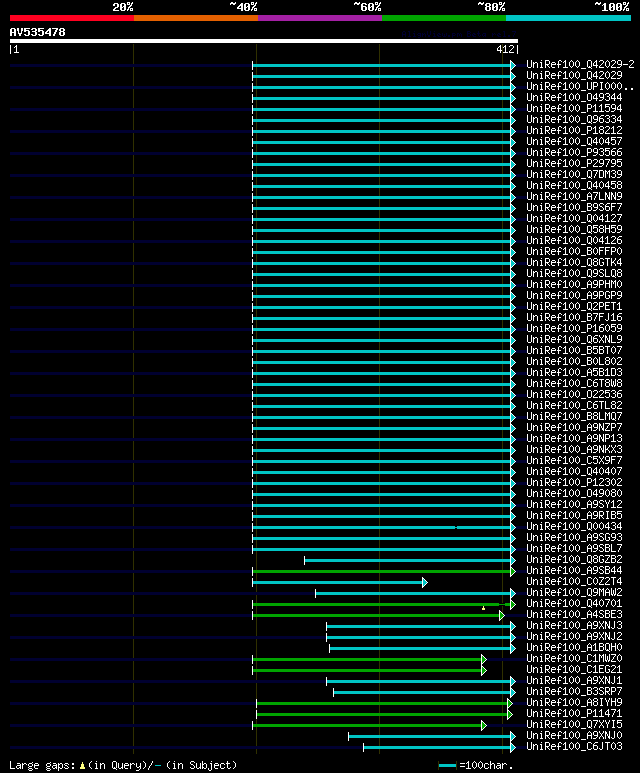Click UniRef100_Q40457 label
The width and height of the screenshot is (640, 773).
[574, 141]
